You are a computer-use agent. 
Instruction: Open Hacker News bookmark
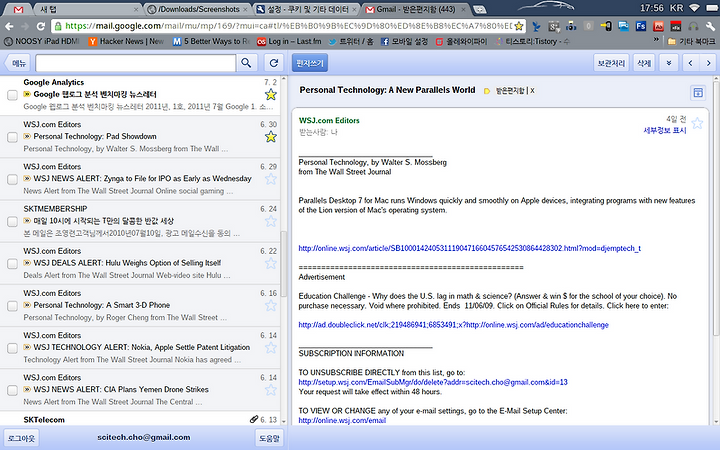[x=126, y=41]
